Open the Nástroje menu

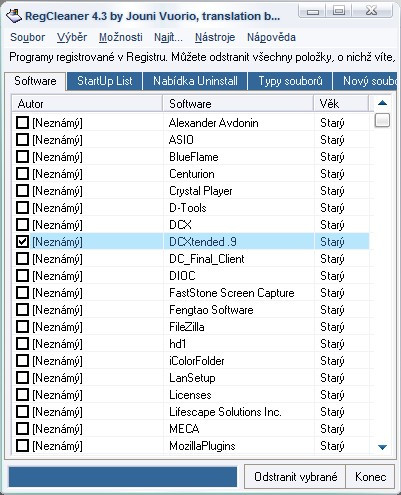(215, 37)
